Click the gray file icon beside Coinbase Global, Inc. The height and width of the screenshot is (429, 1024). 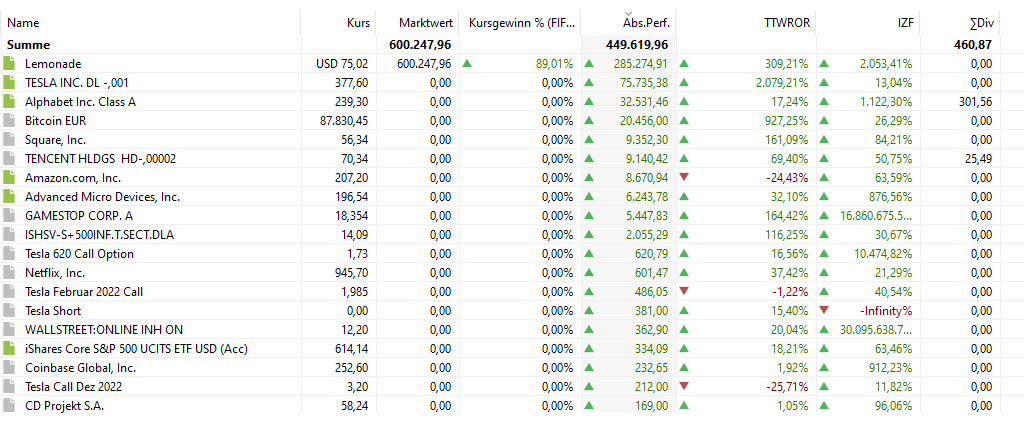click(8, 368)
